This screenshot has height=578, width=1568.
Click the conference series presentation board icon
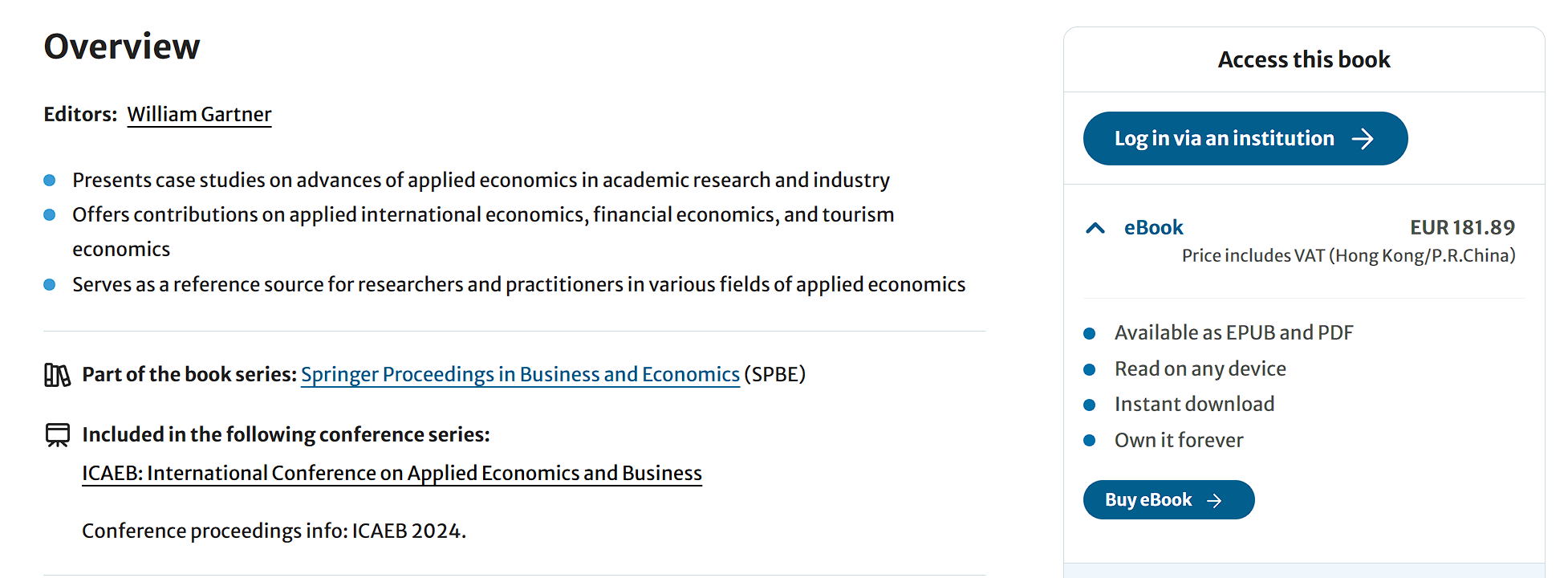click(x=58, y=435)
